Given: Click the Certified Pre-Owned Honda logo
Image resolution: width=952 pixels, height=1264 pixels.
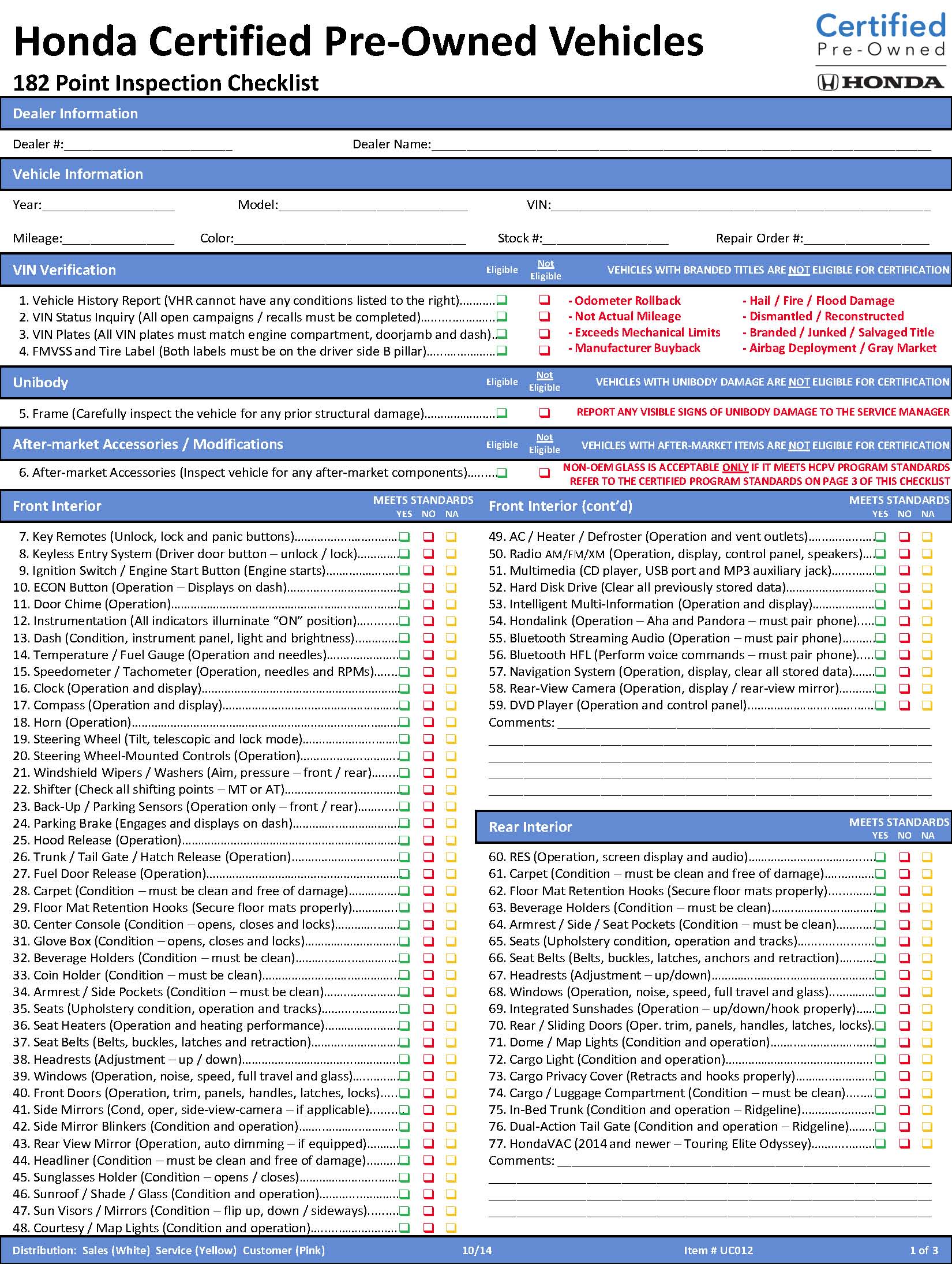Looking at the screenshot, I should (x=881, y=51).
